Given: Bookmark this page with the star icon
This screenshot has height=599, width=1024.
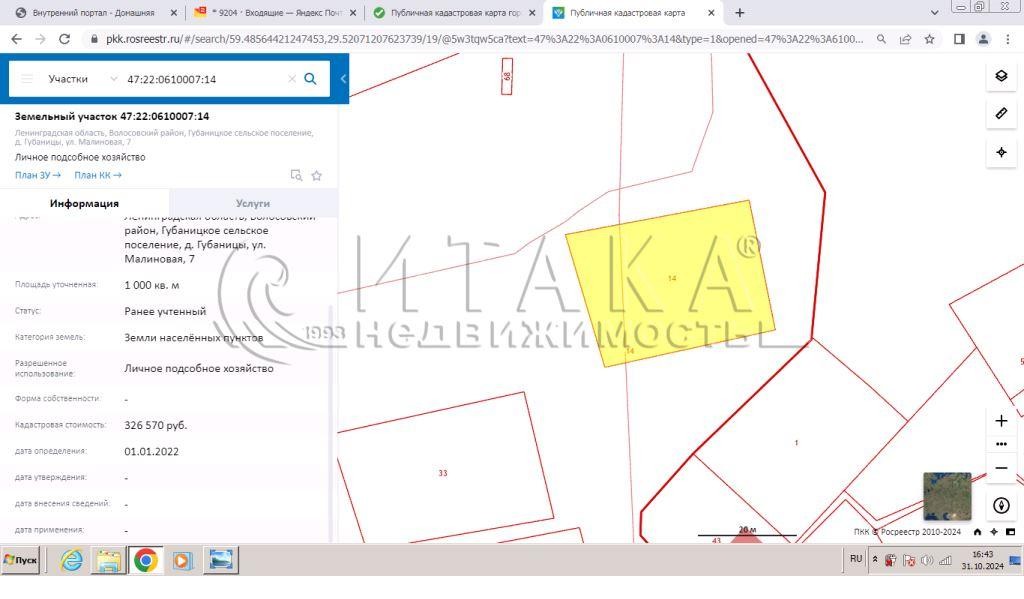Looking at the screenshot, I should click(929, 39).
